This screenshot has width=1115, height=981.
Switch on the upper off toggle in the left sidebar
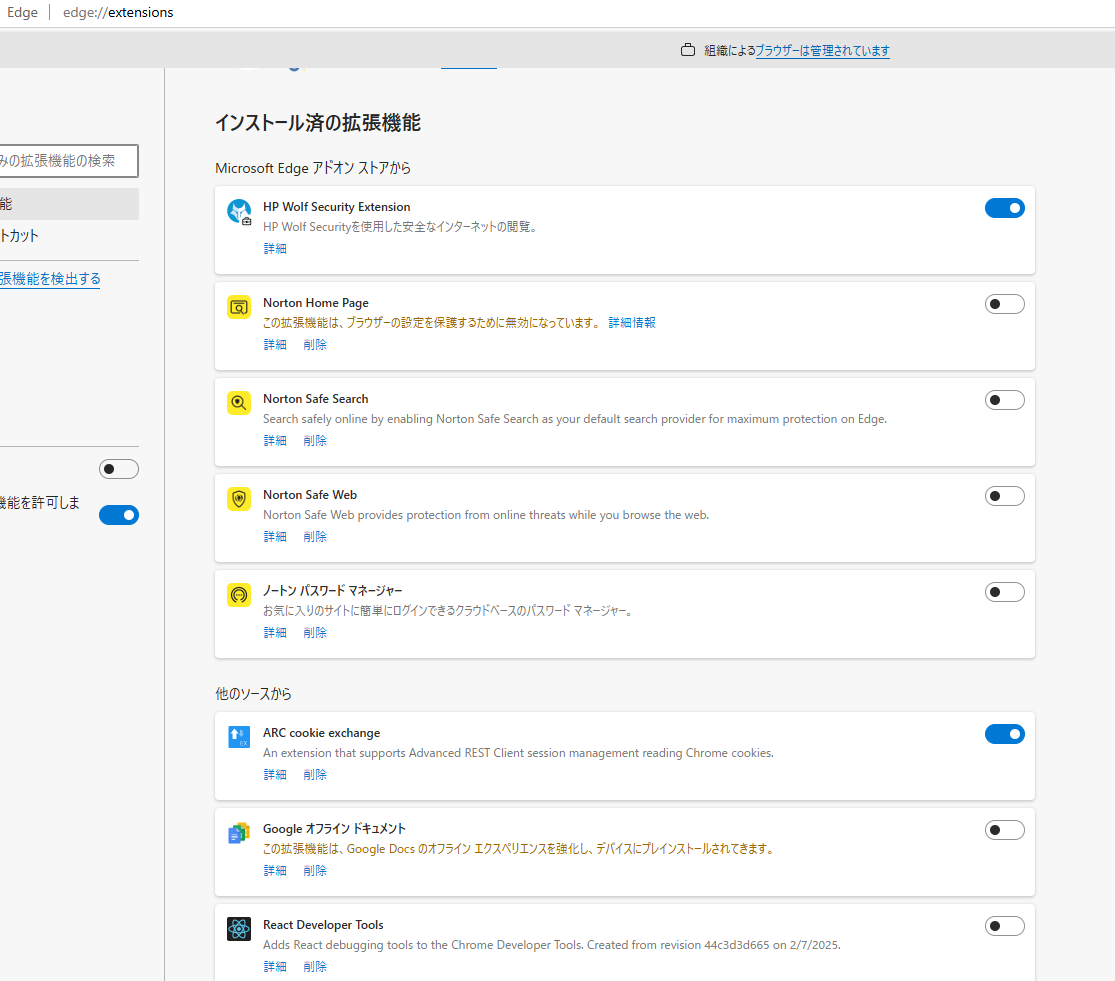click(119, 469)
